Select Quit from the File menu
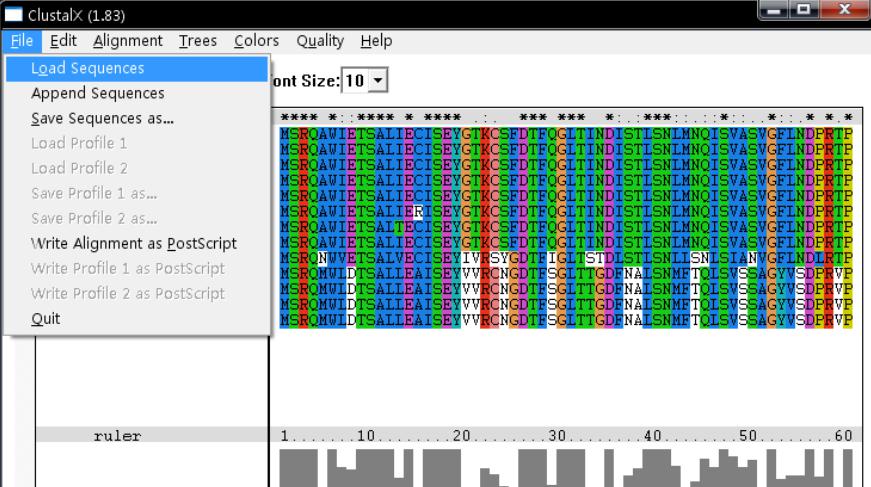 [46, 319]
